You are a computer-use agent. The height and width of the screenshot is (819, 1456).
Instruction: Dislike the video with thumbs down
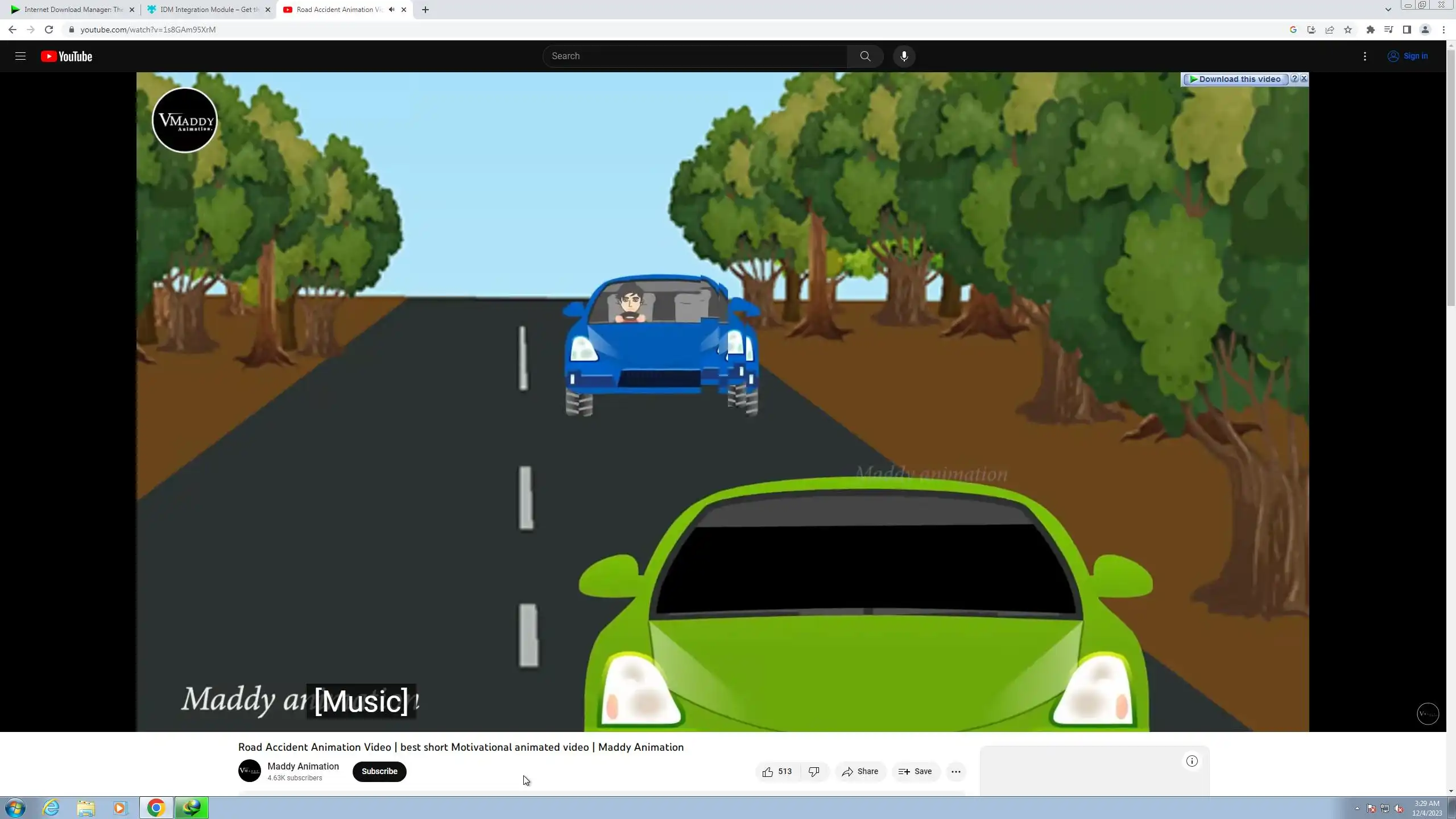click(814, 772)
